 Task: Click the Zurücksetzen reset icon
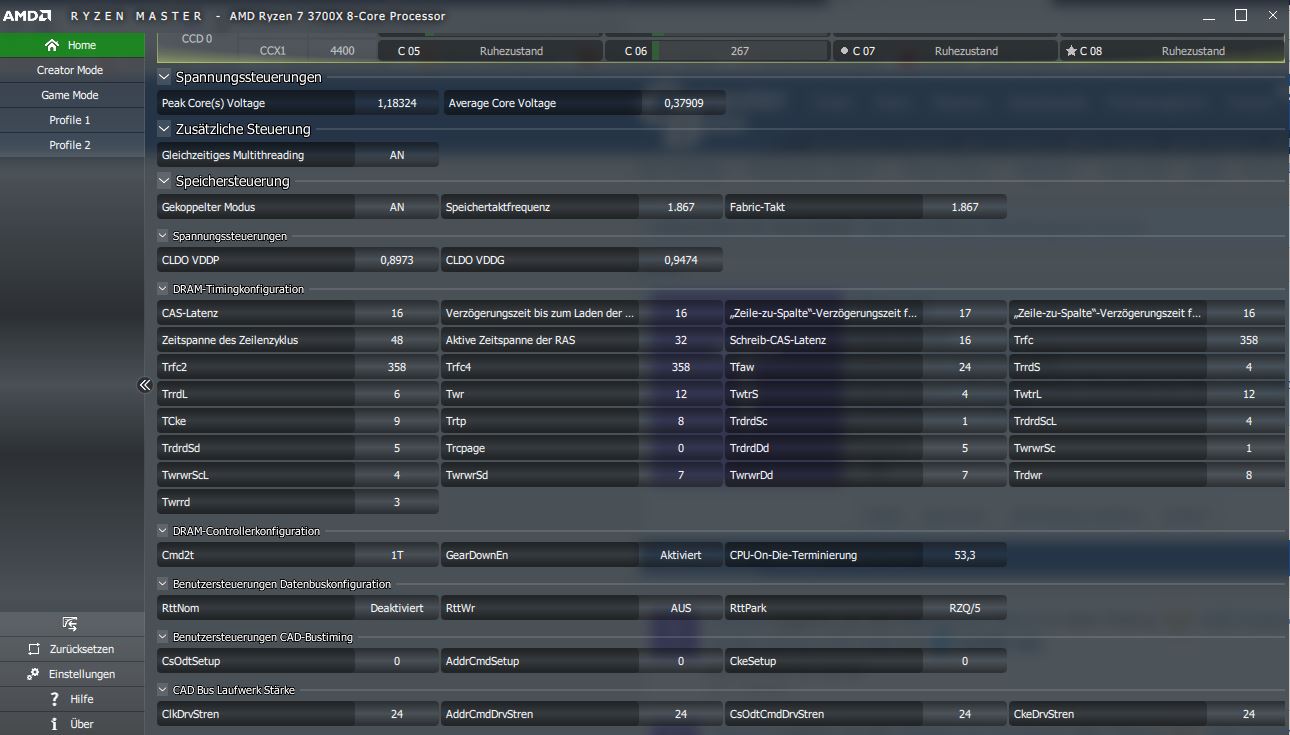coord(34,649)
